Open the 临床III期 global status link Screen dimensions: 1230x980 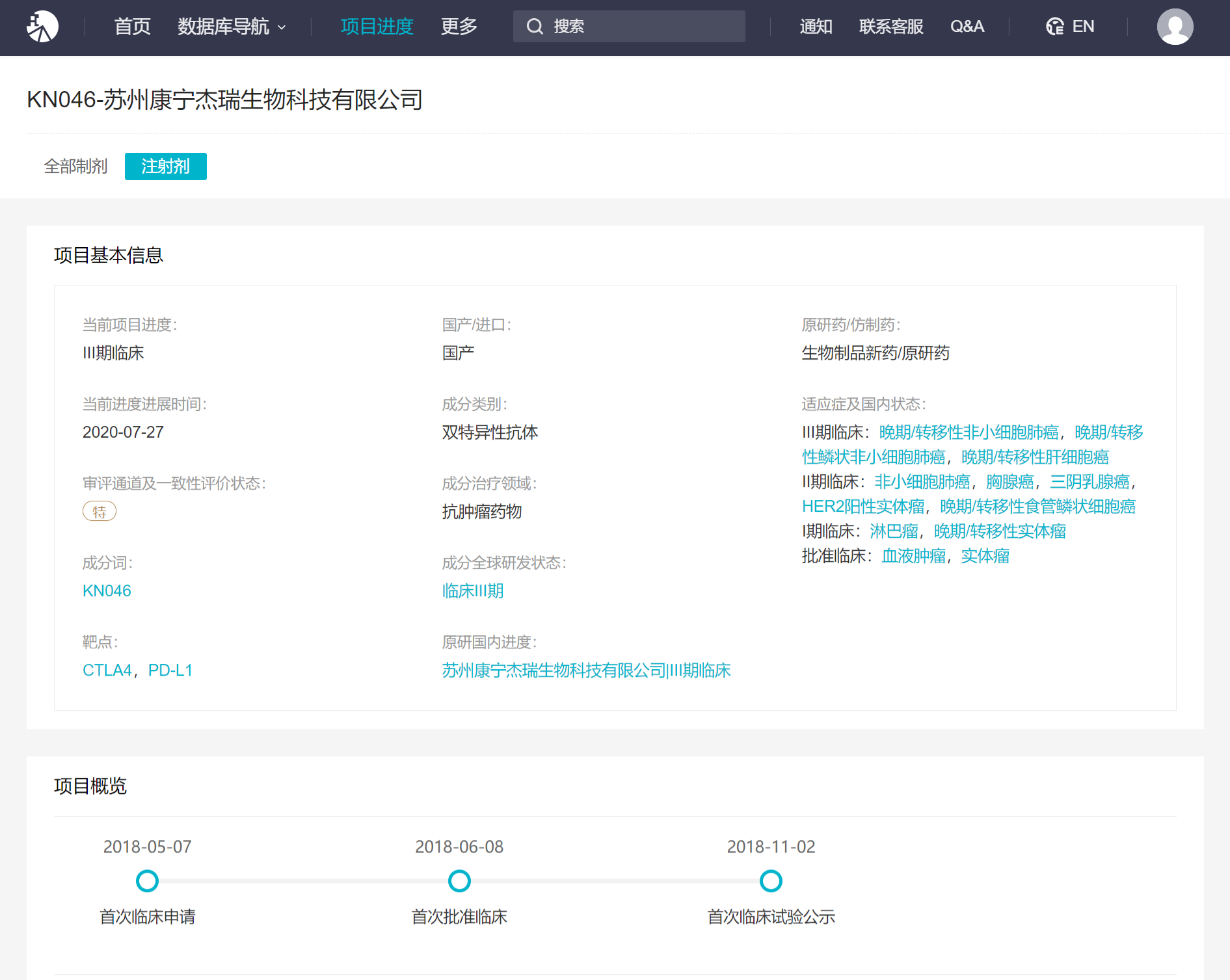473,590
